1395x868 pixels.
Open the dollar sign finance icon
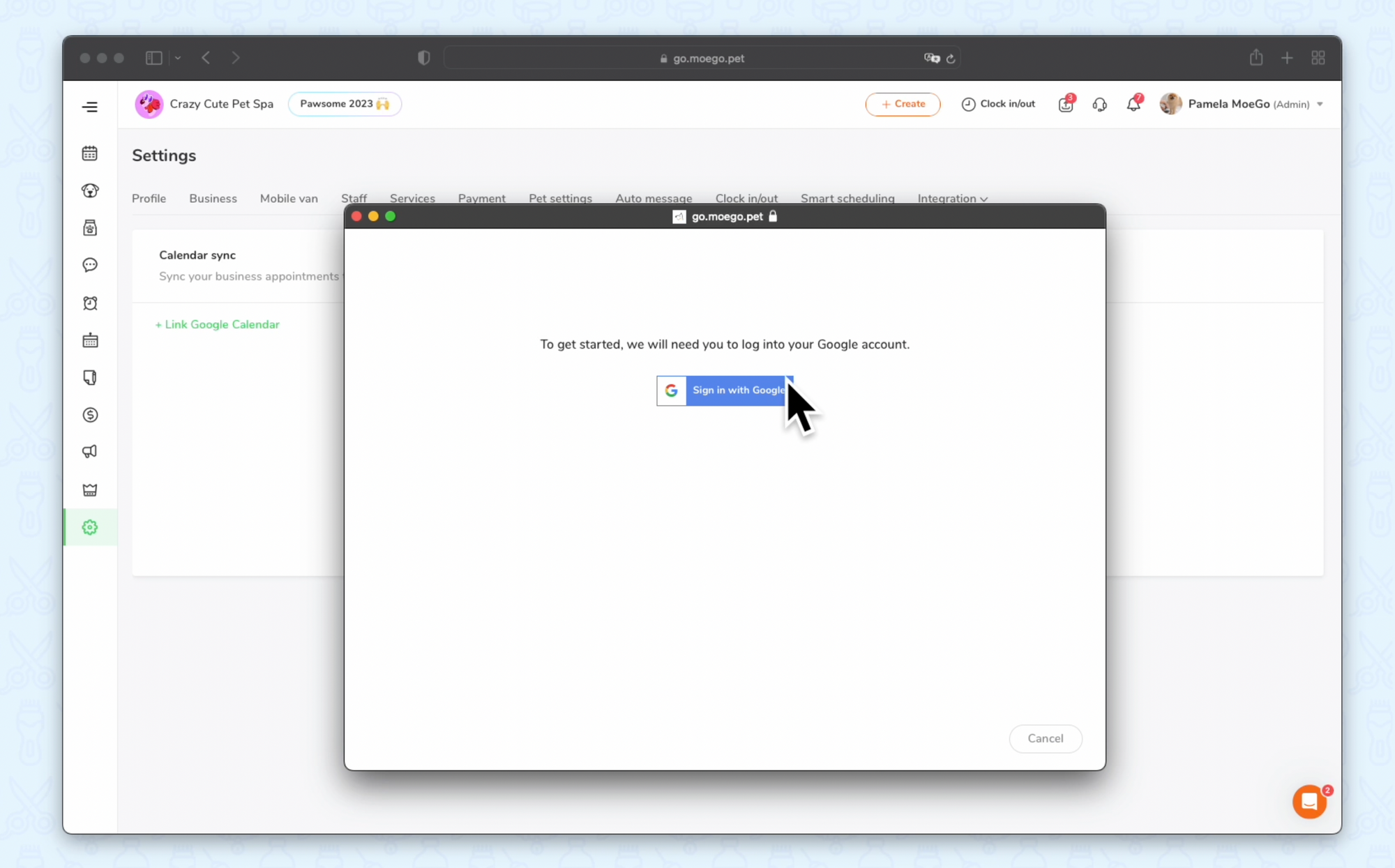90,415
